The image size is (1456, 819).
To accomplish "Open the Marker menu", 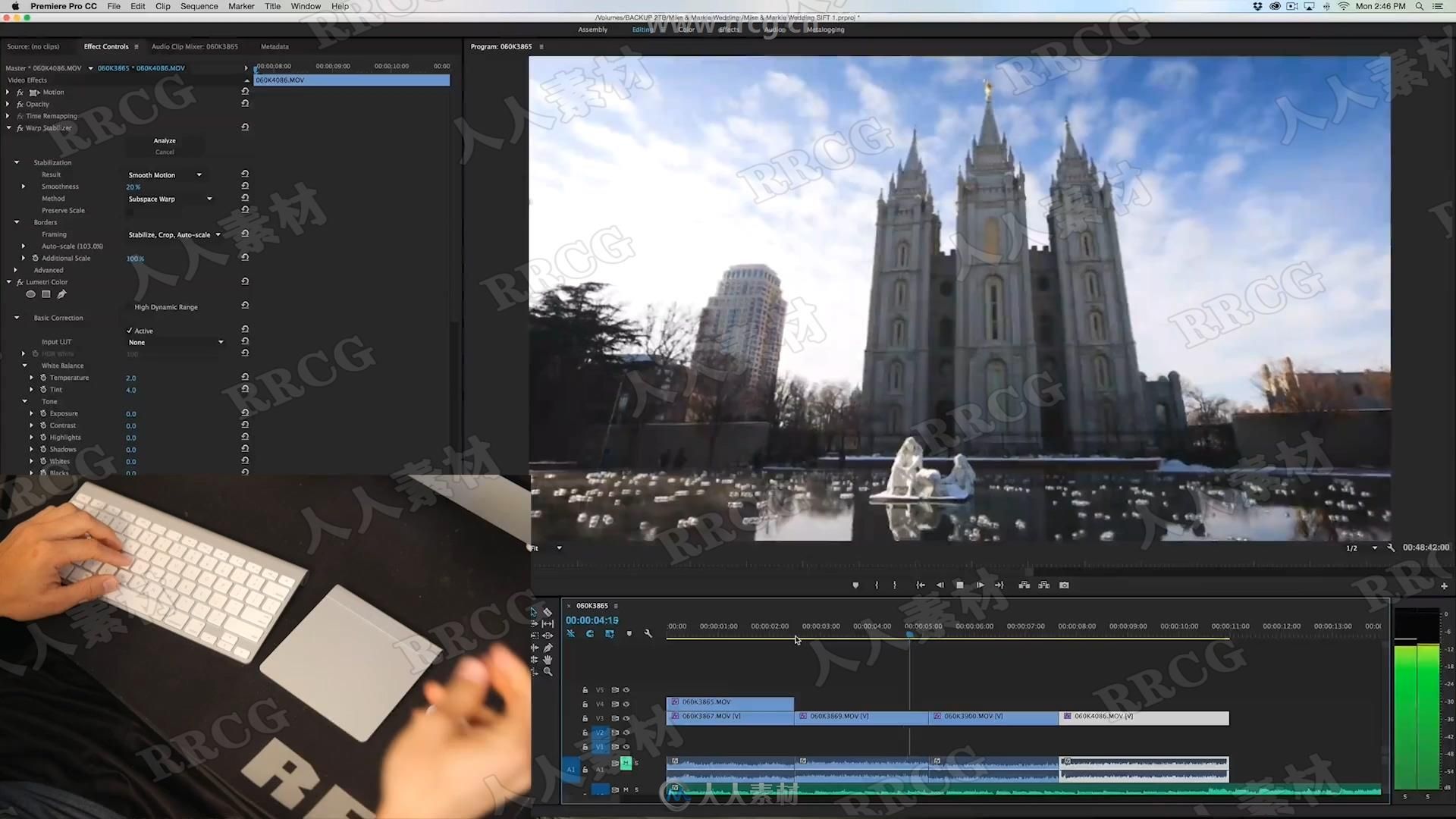I will pos(241,6).
